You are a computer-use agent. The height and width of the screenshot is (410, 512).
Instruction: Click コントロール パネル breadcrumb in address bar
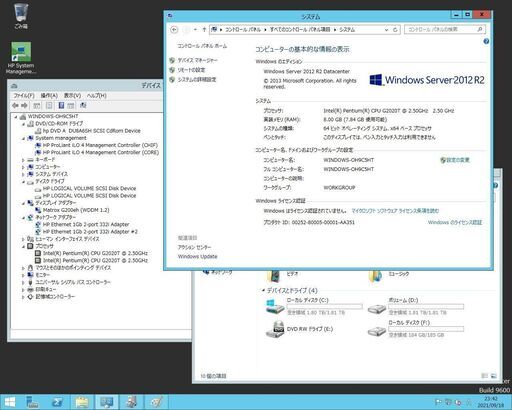point(243,30)
